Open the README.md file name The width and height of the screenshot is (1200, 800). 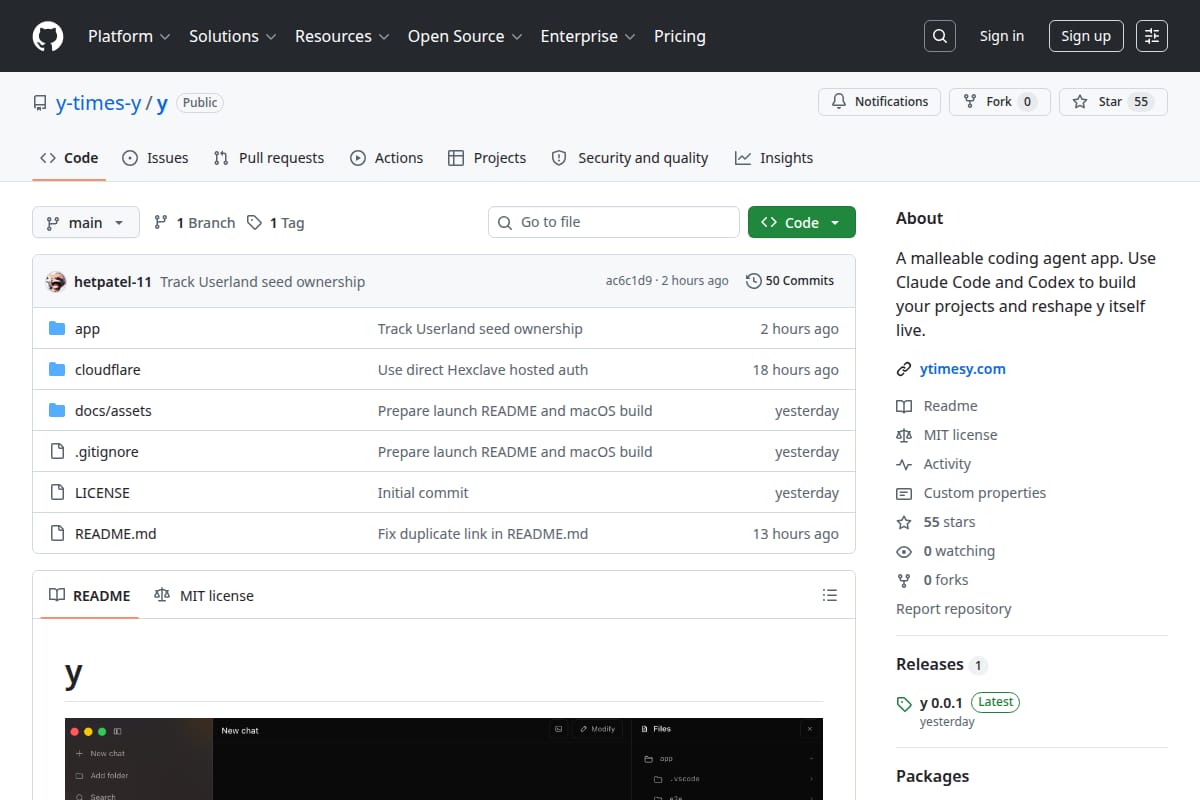(x=116, y=534)
